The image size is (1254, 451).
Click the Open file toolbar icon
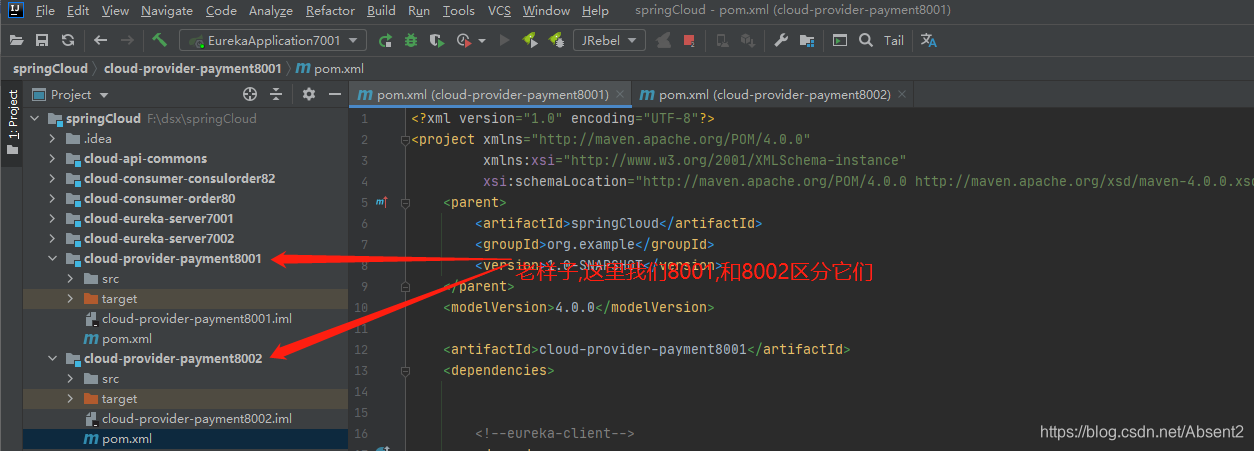(16, 40)
